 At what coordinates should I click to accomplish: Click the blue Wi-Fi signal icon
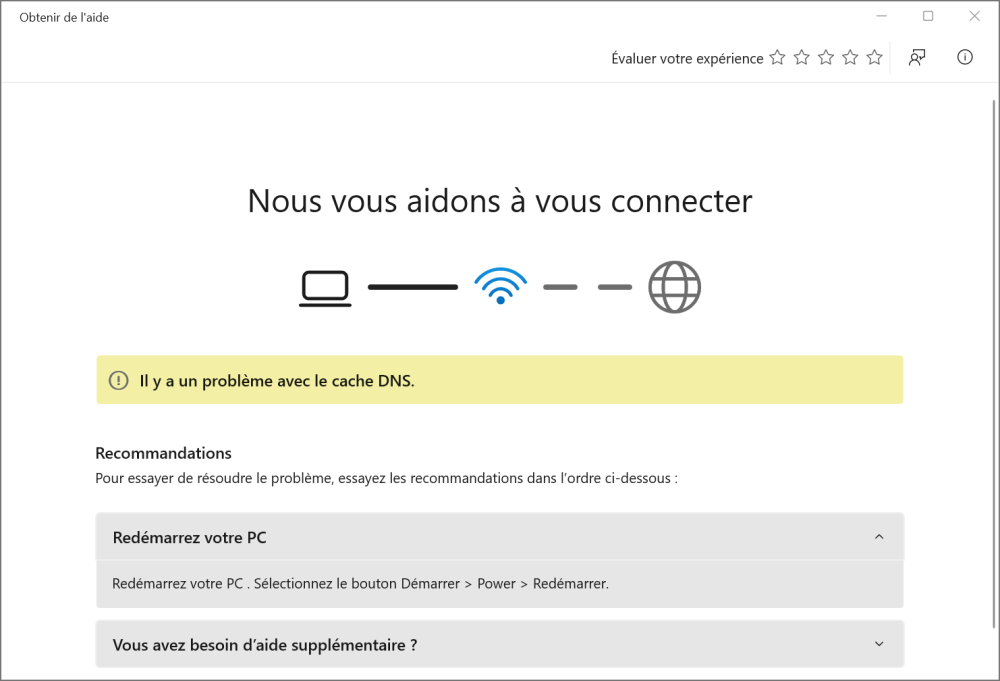pyautogui.click(x=500, y=286)
